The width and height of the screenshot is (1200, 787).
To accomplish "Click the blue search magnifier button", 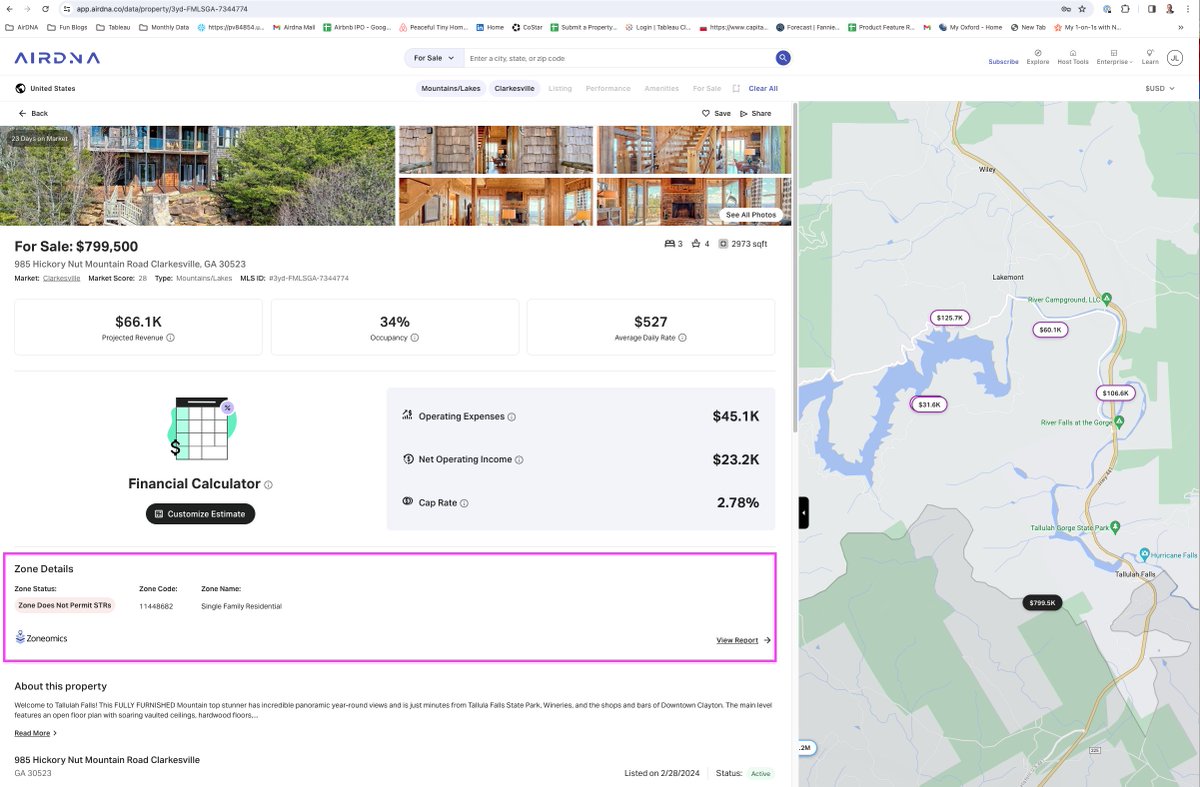I will (x=783, y=58).
